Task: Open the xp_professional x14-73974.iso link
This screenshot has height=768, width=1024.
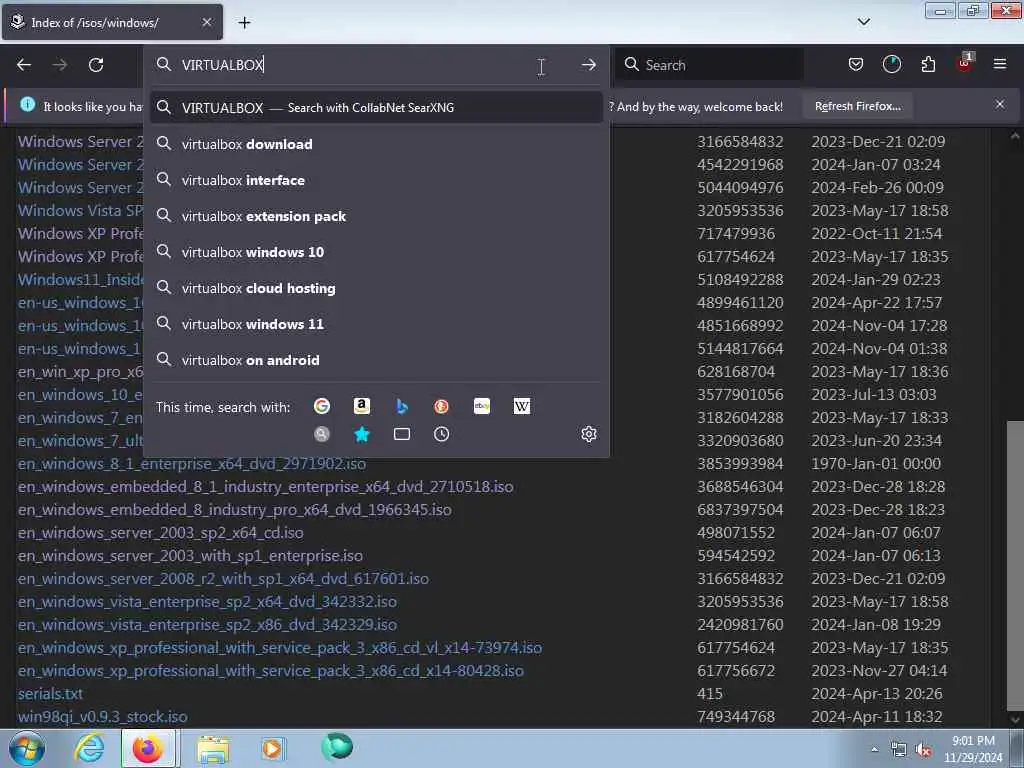Action: (280, 648)
